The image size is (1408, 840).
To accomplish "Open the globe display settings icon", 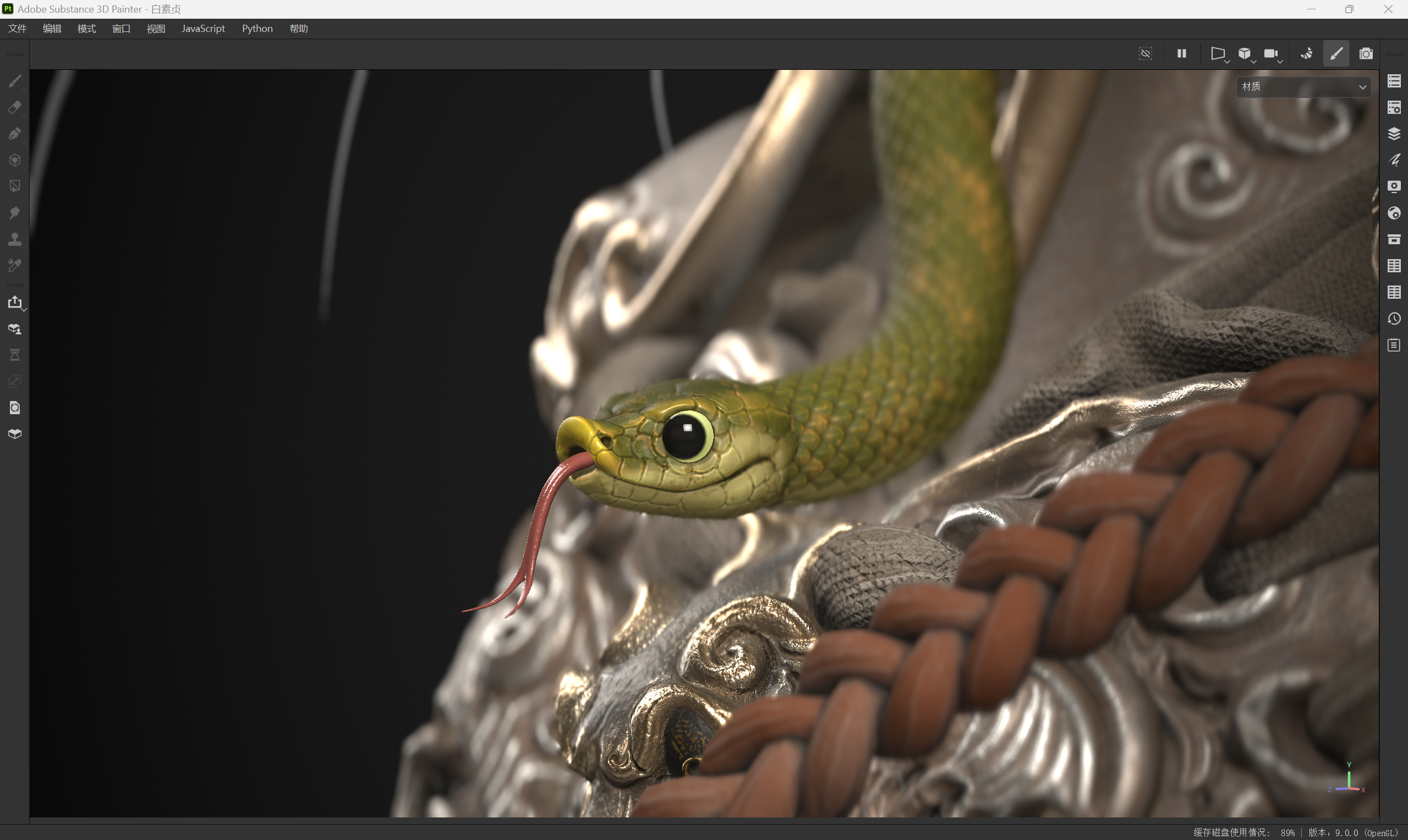I will coord(1394,213).
